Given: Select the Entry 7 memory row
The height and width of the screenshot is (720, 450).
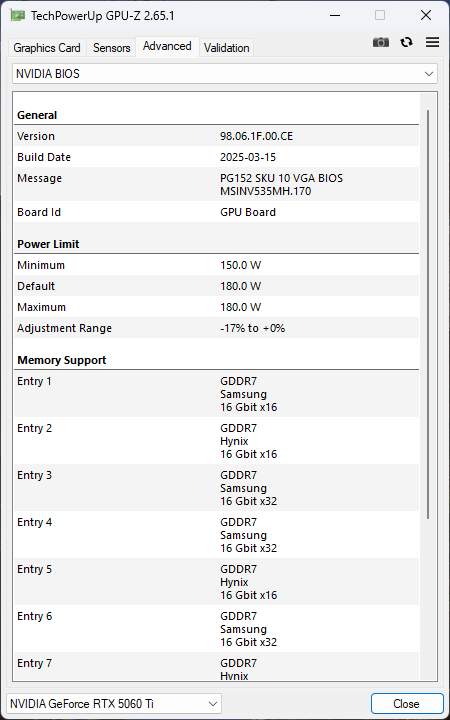Looking at the screenshot, I should click(x=216, y=667).
